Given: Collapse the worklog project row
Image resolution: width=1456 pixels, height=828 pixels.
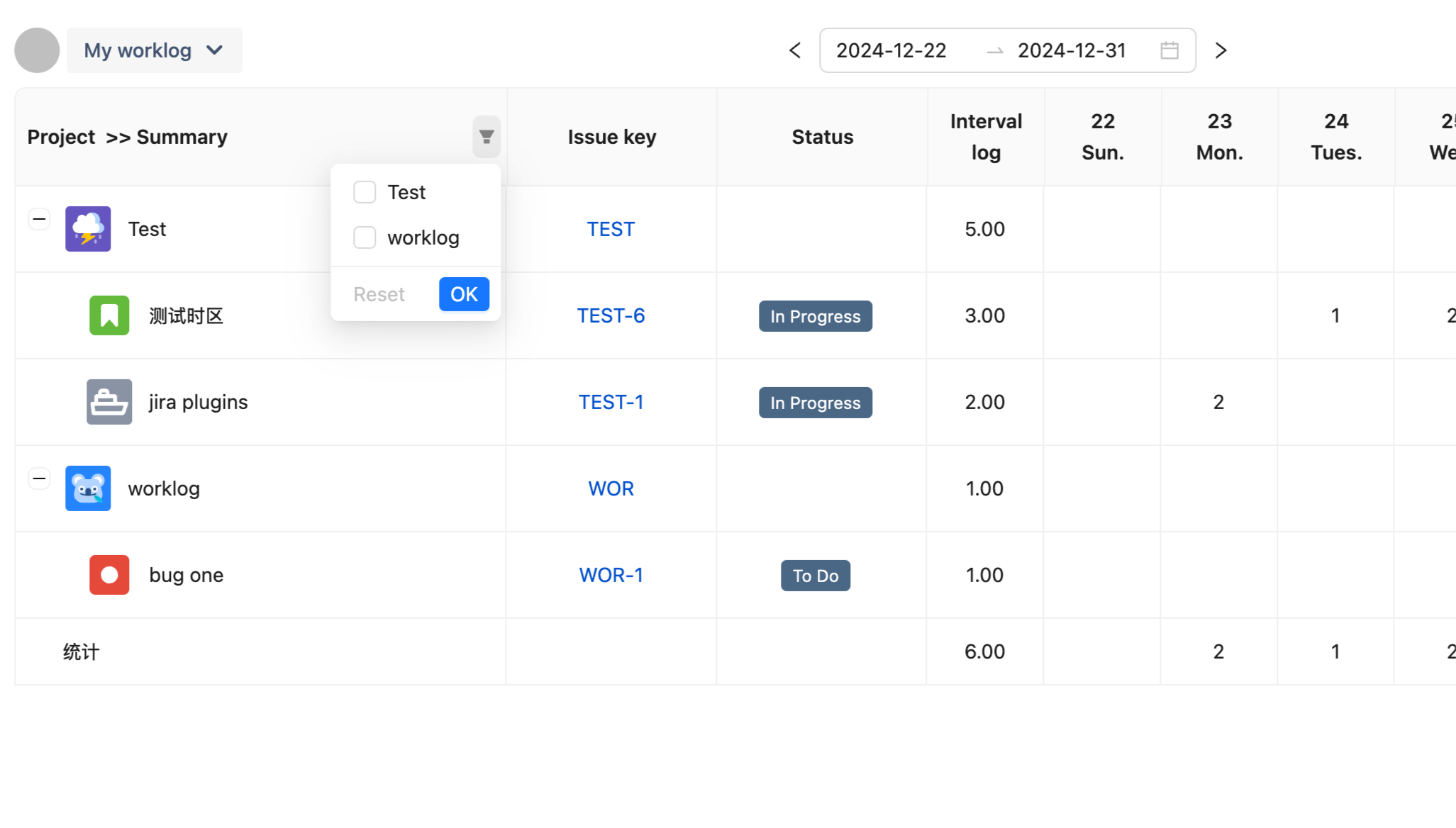Looking at the screenshot, I should (x=40, y=479).
